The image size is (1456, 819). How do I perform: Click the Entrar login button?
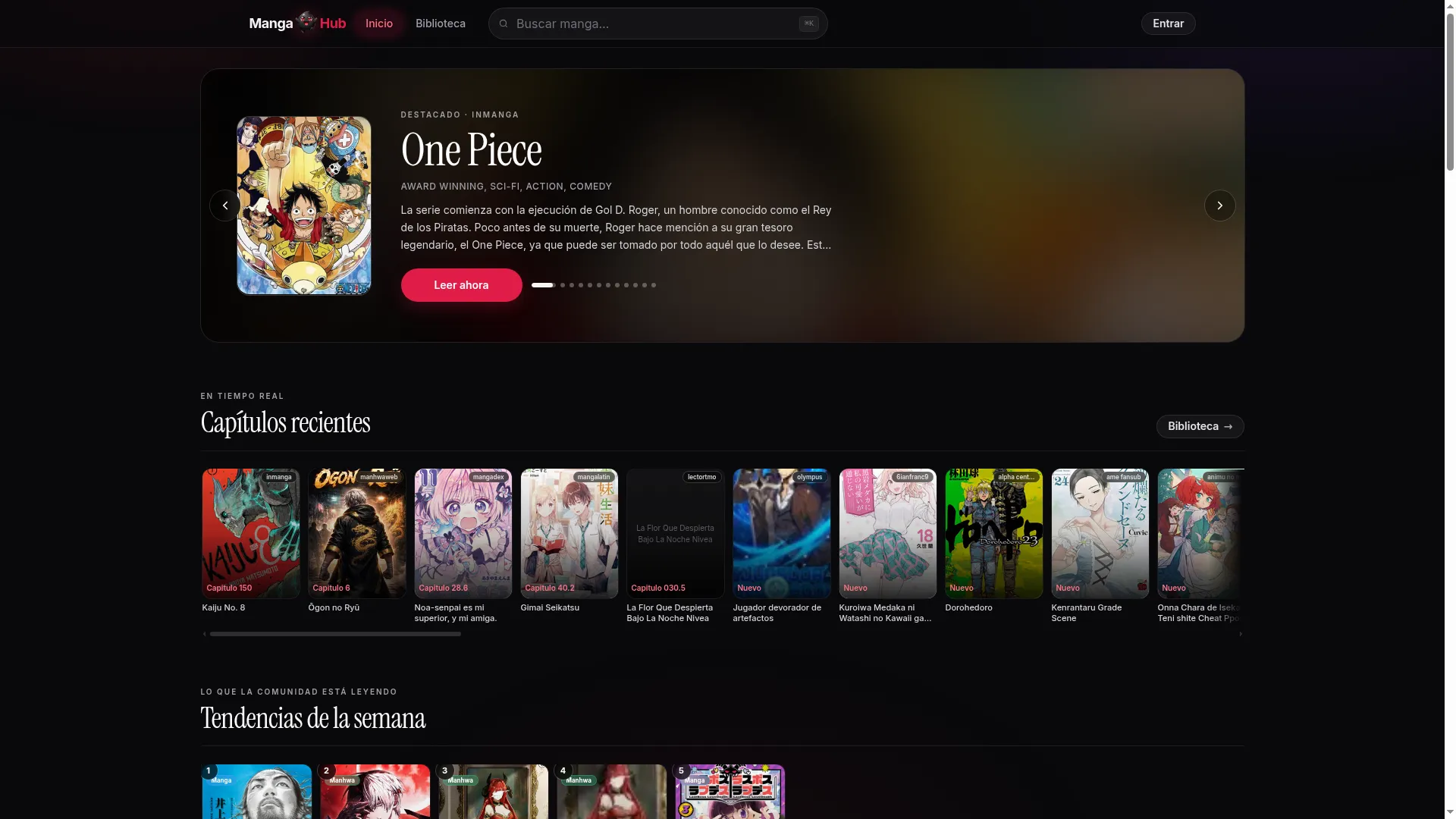[x=1168, y=24]
